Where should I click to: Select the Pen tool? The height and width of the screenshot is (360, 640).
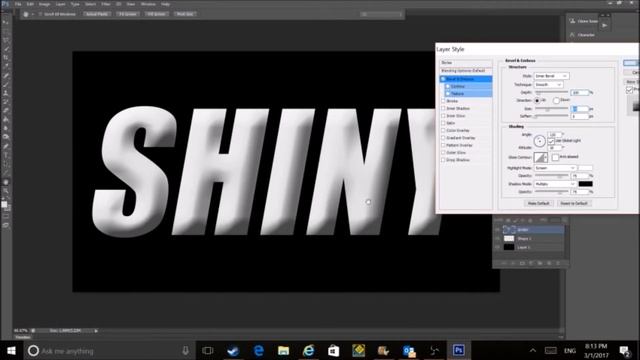[6, 146]
